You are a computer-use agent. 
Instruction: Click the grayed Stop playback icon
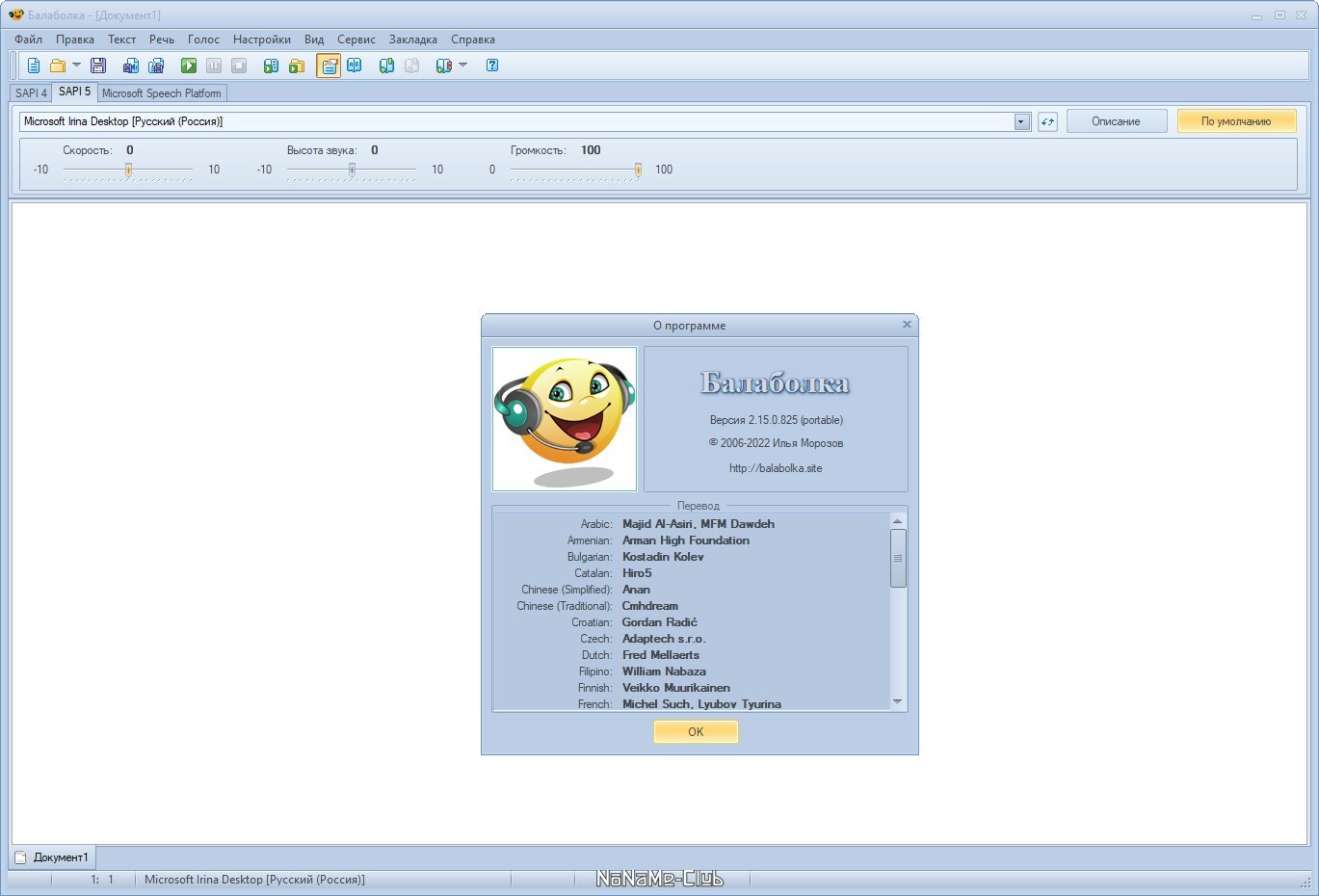pyautogui.click(x=239, y=66)
